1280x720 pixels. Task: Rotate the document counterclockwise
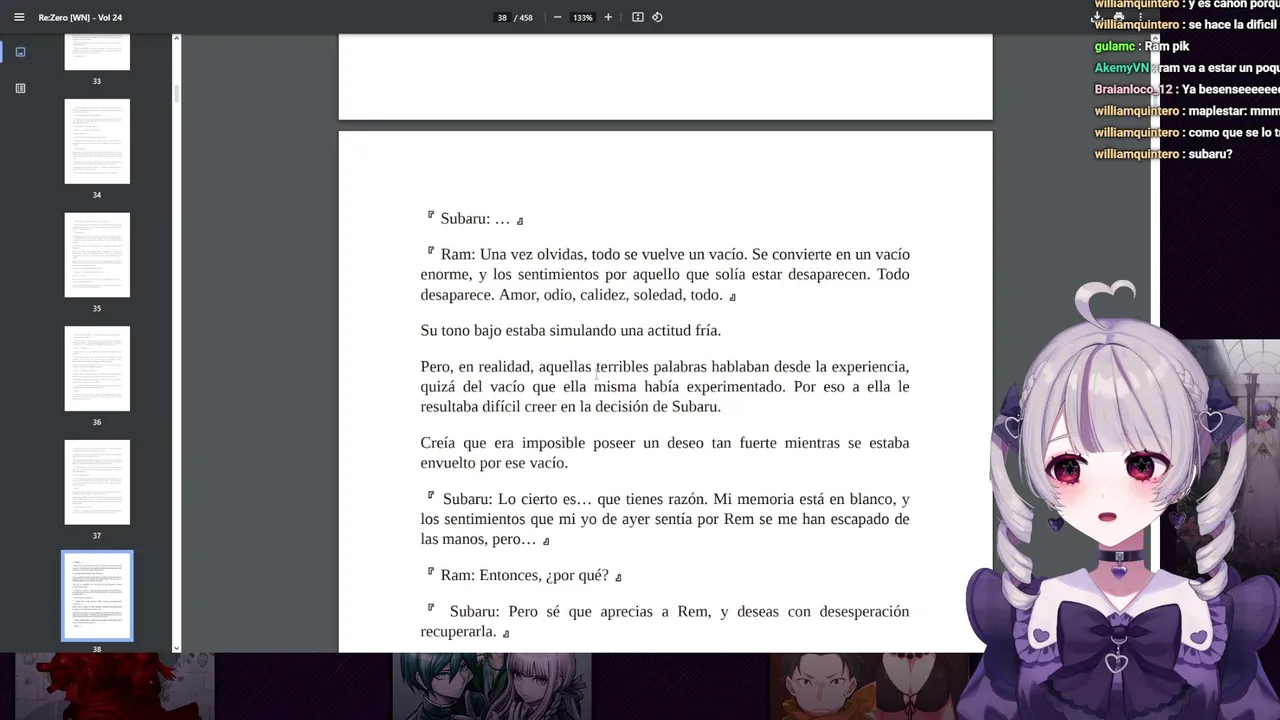tap(657, 17)
